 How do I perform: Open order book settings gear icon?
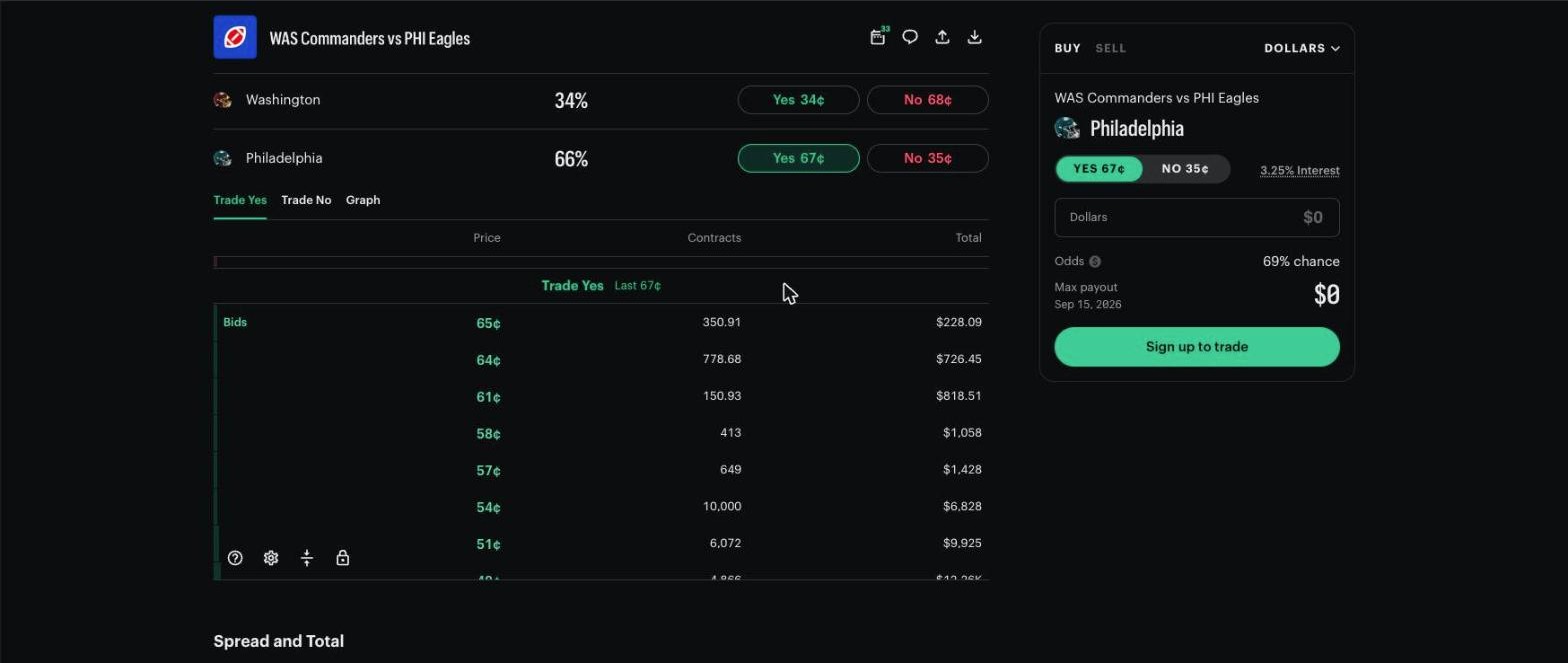(271, 558)
